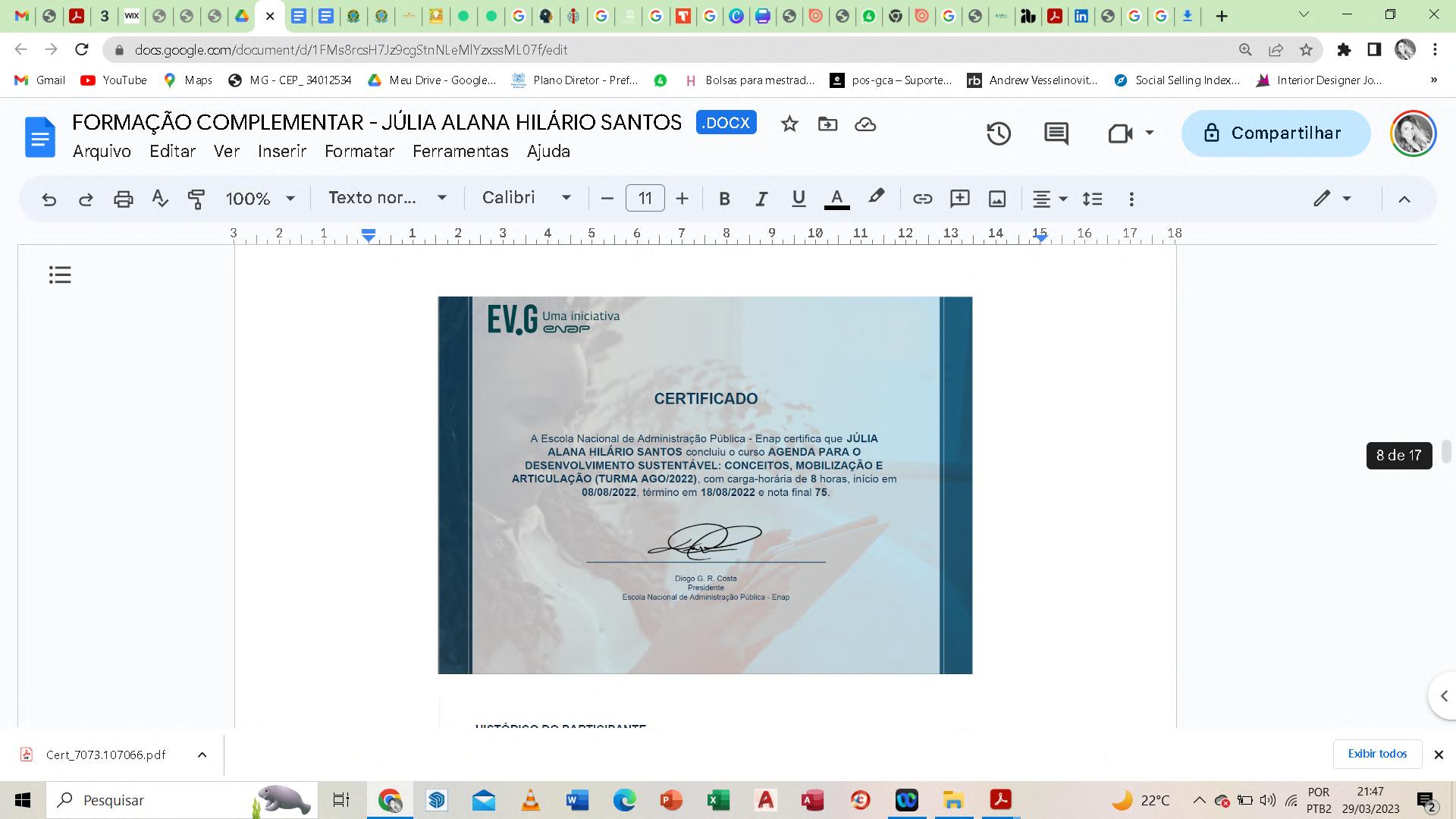
Task: Click the Compartilhar button
Action: coord(1276,133)
